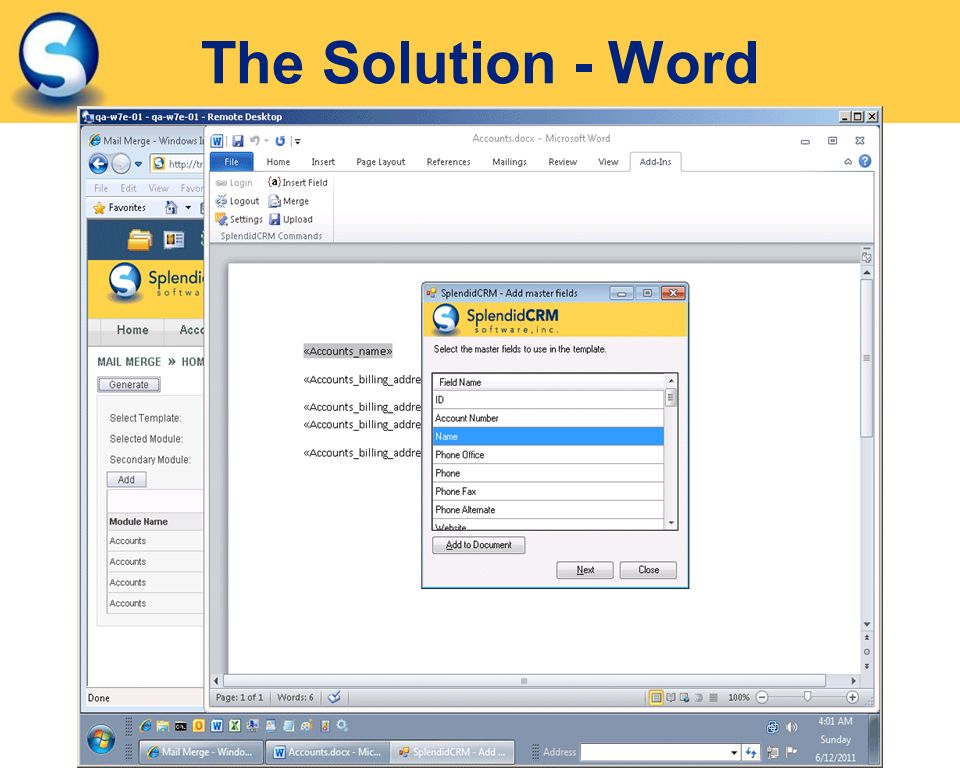960x768 pixels.
Task: Switch to Draft view
Action: 713,697
